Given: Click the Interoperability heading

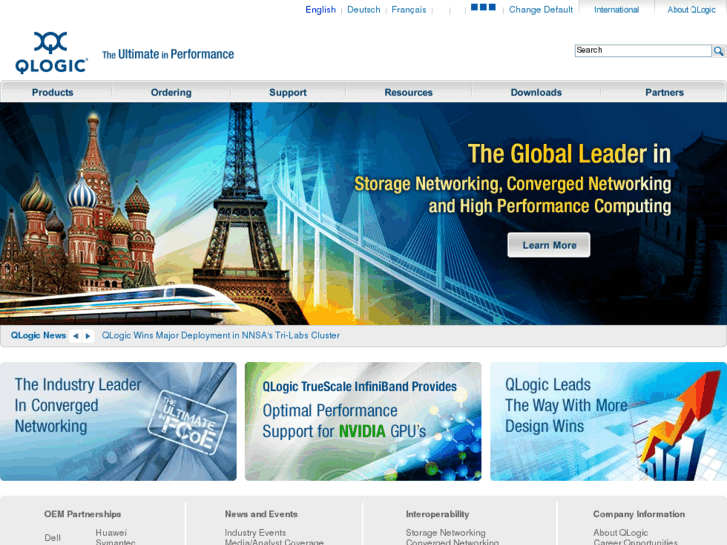Looking at the screenshot, I should coord(437,514).
